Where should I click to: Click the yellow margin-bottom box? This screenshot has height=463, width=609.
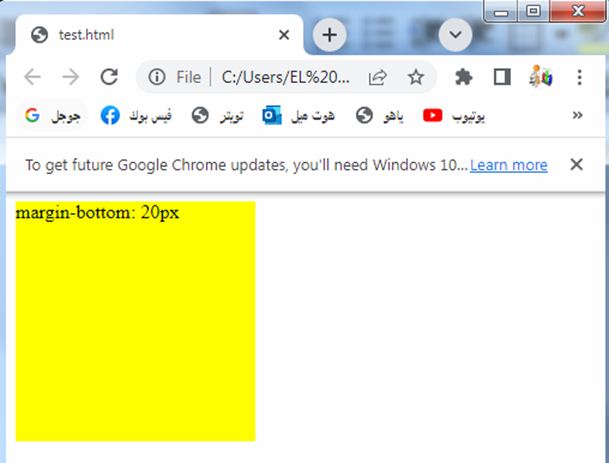click(x=136, y=321)
